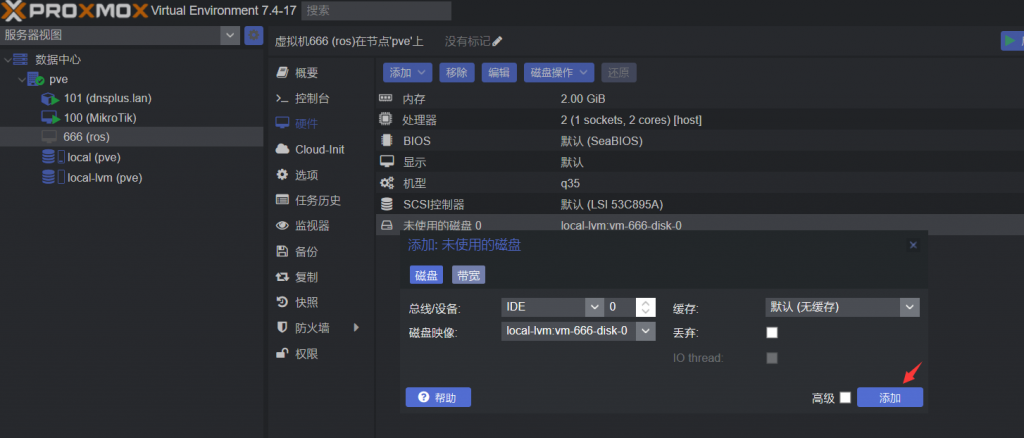
Task: Open server view settings gear icon
Action: 253,35
